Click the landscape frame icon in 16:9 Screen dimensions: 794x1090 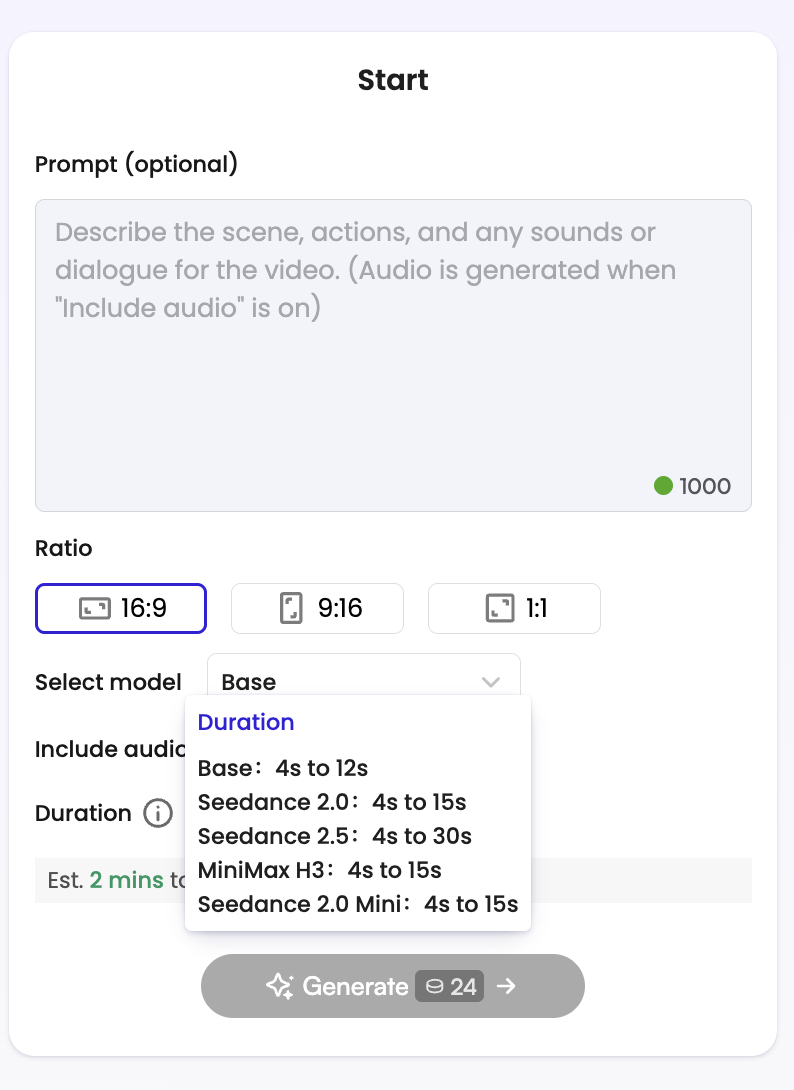95,608
